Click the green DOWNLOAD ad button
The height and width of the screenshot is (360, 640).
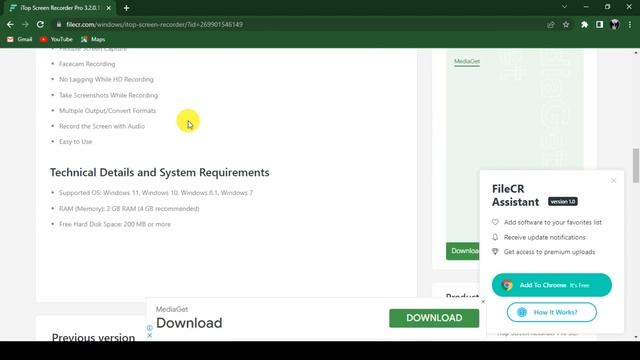[434, 318]
